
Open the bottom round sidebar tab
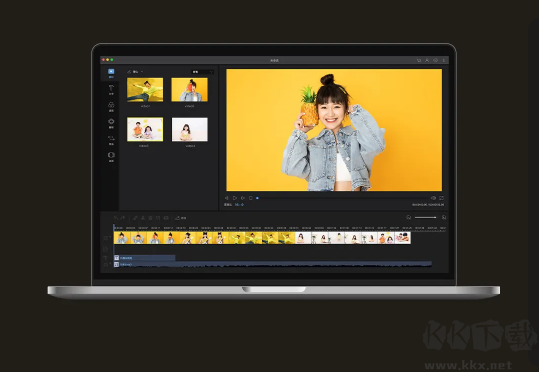point(111,156)
